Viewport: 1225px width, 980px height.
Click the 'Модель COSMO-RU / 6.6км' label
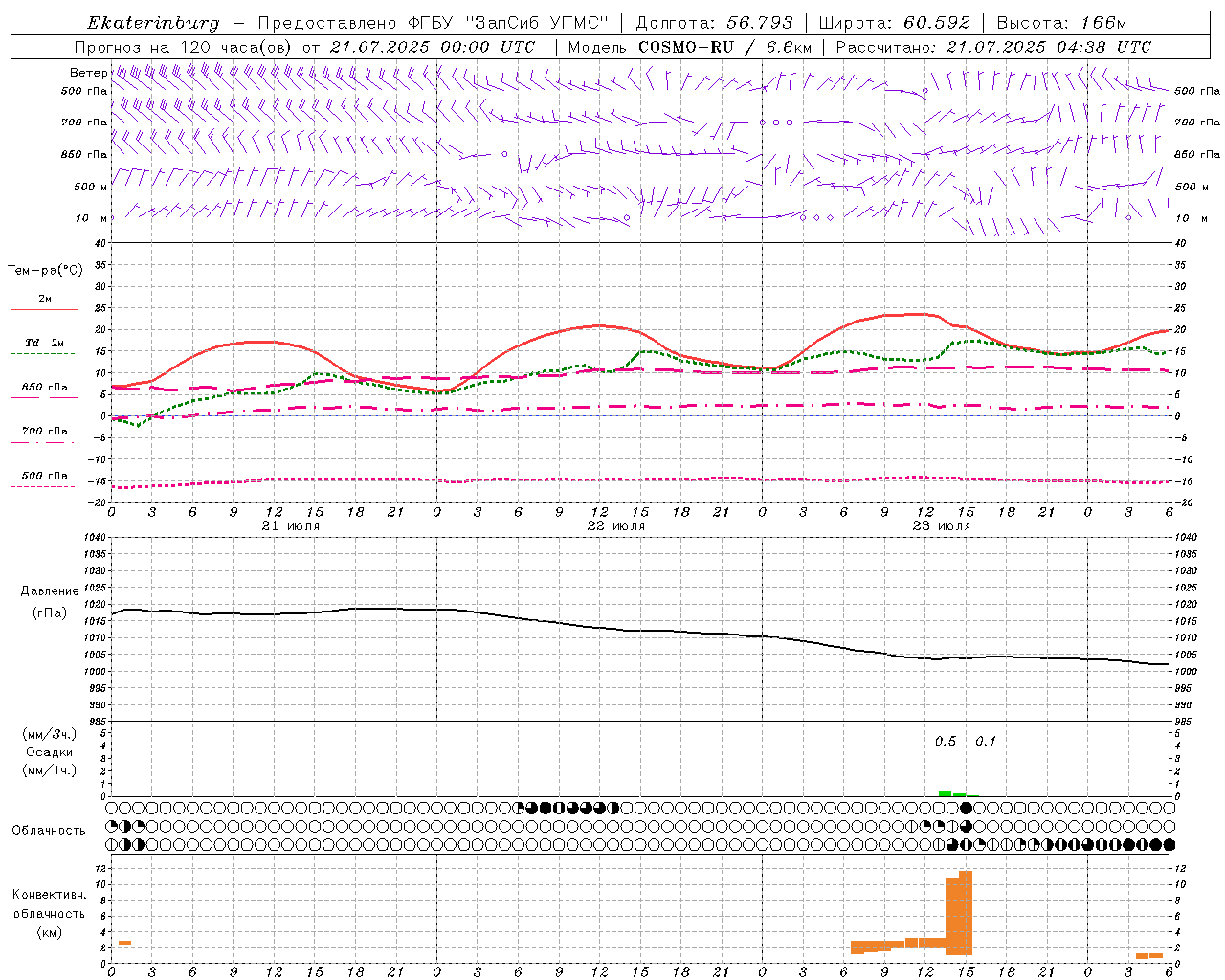pyautogui.click(x=690, y=47)
